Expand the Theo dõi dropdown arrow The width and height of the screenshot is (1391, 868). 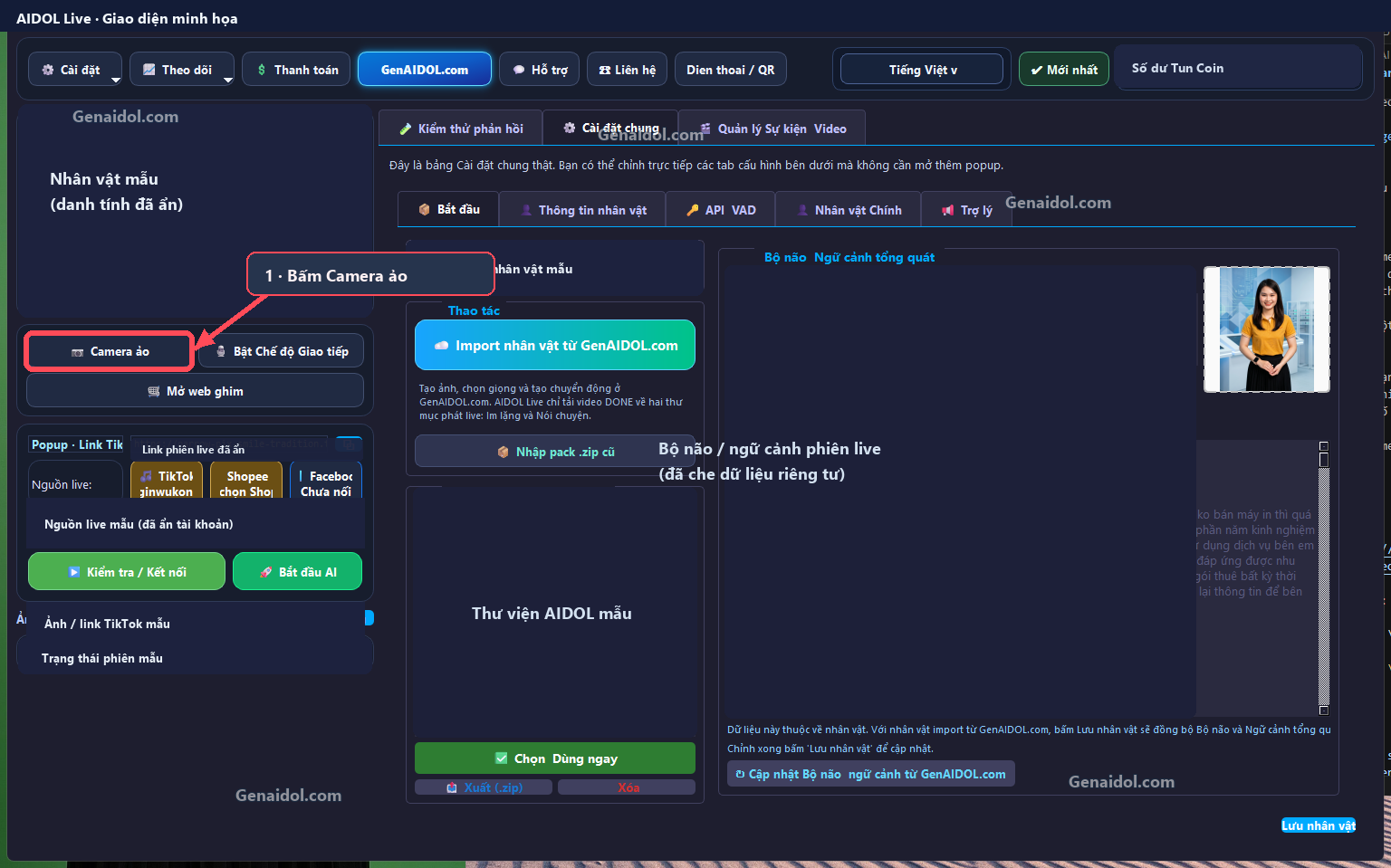227,80
